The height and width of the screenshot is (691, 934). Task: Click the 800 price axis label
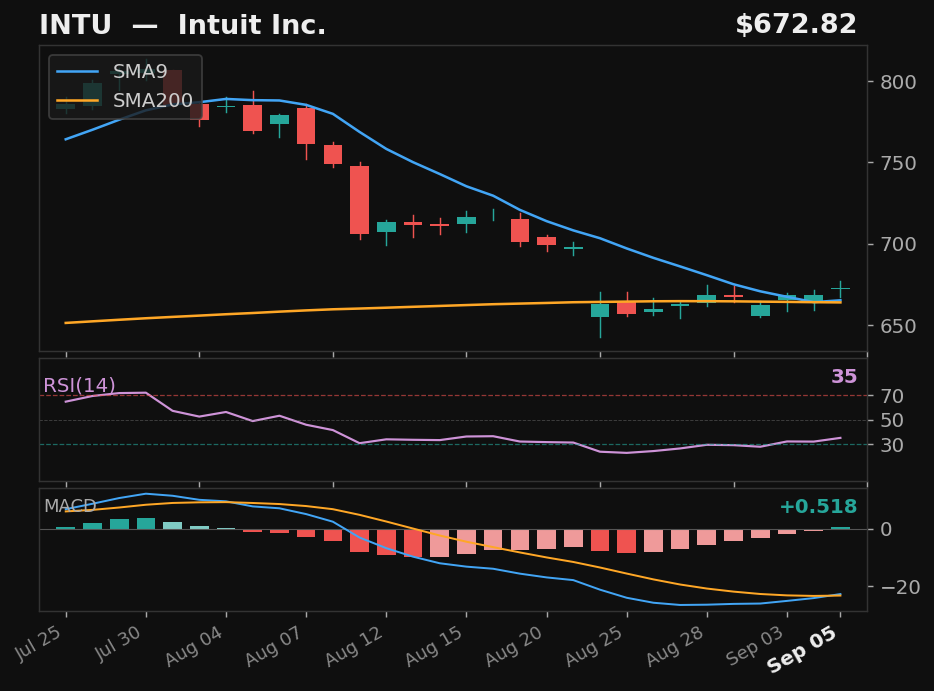click(x=898, y=82)
